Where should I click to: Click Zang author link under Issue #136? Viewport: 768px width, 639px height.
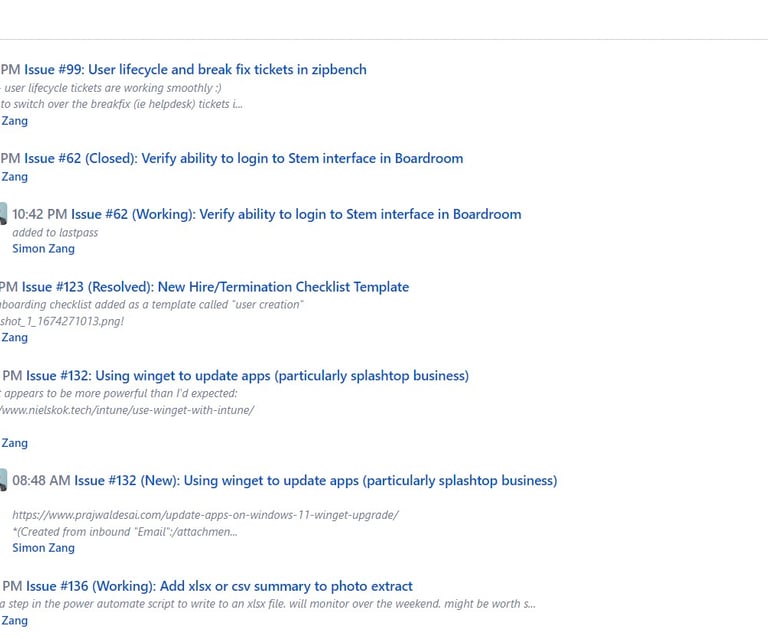(x=14, y=621)
